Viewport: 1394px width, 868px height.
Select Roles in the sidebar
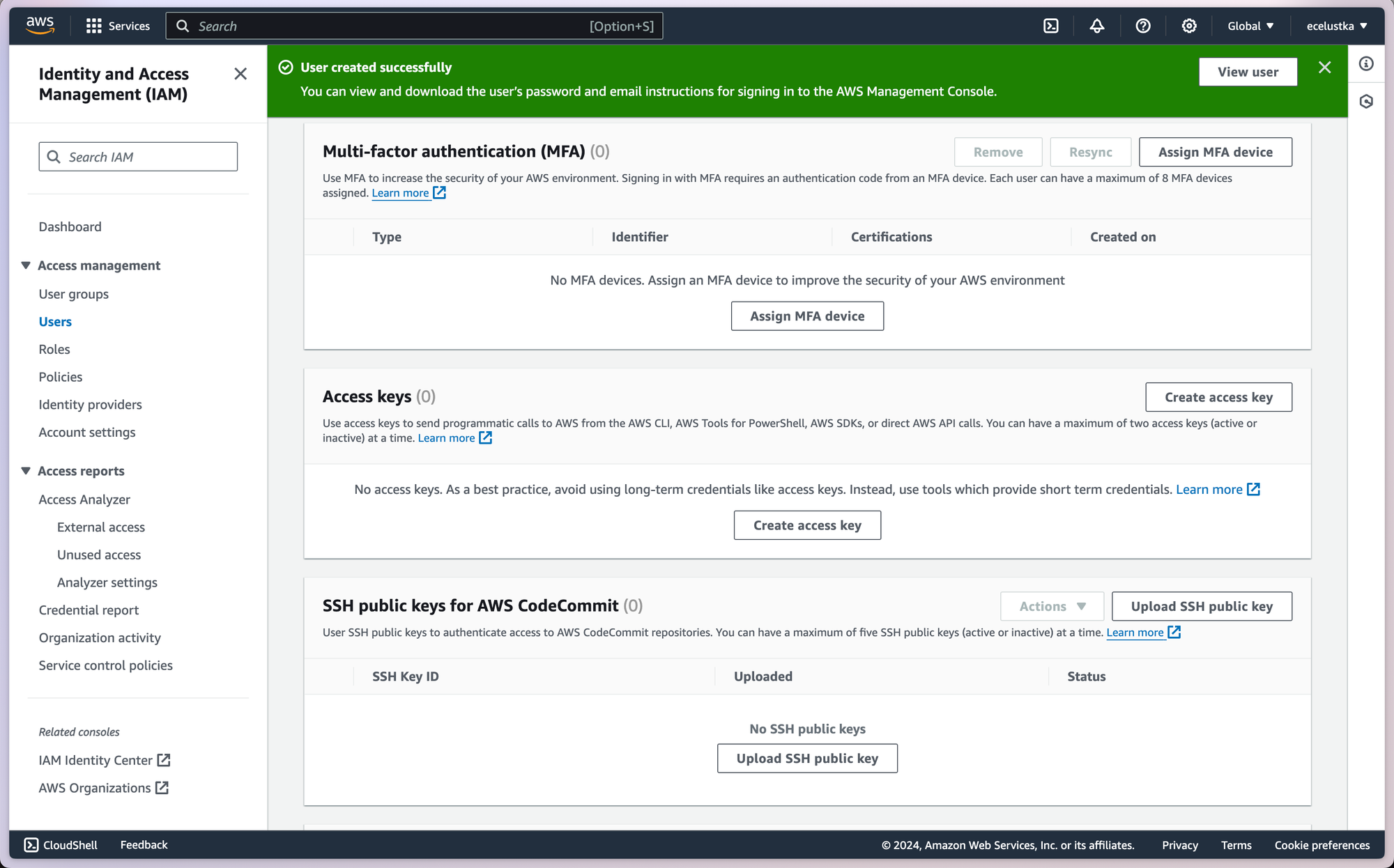click(x=54, y=349)
